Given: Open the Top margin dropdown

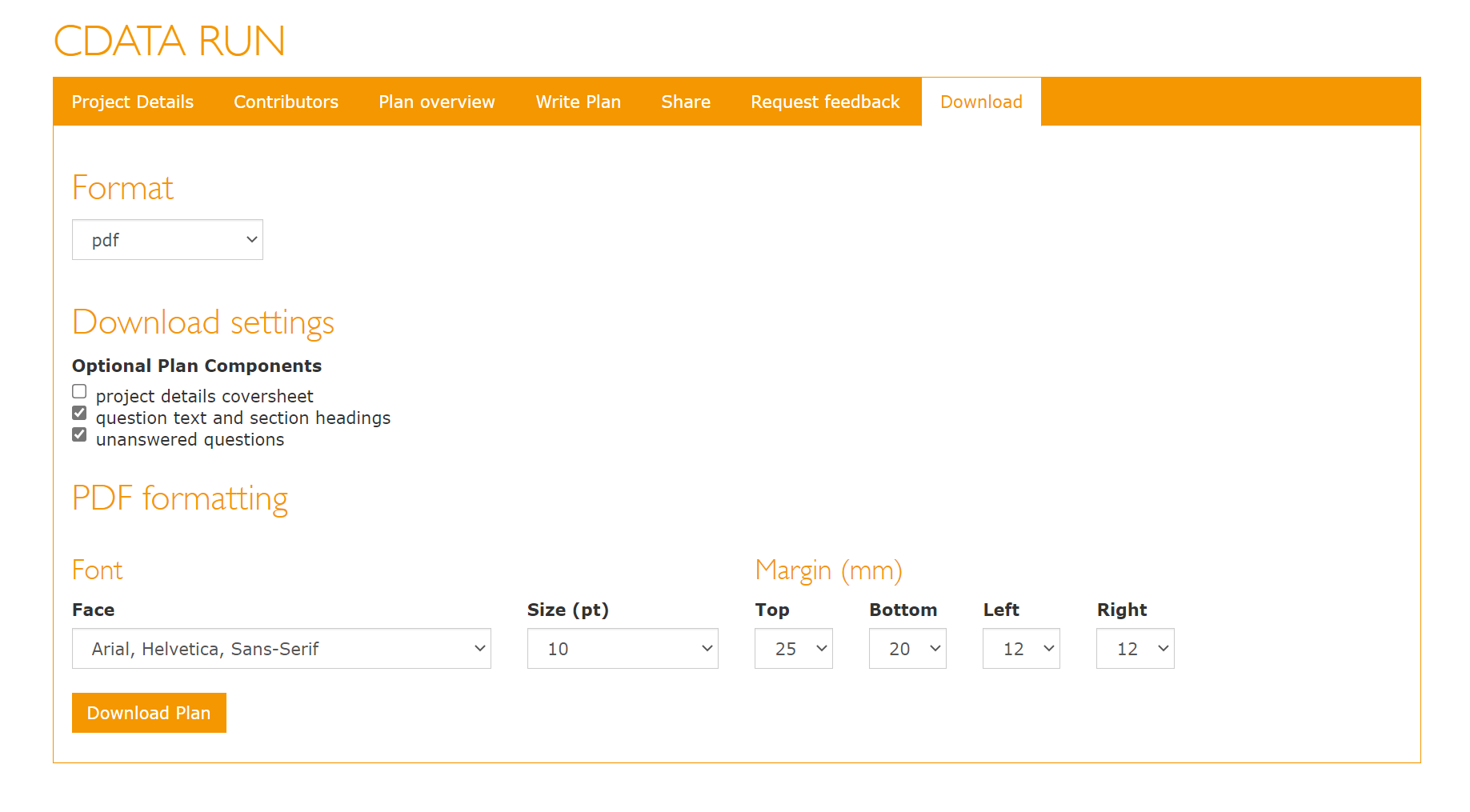Looking at the screenshot, I should [x=793, y=649].
